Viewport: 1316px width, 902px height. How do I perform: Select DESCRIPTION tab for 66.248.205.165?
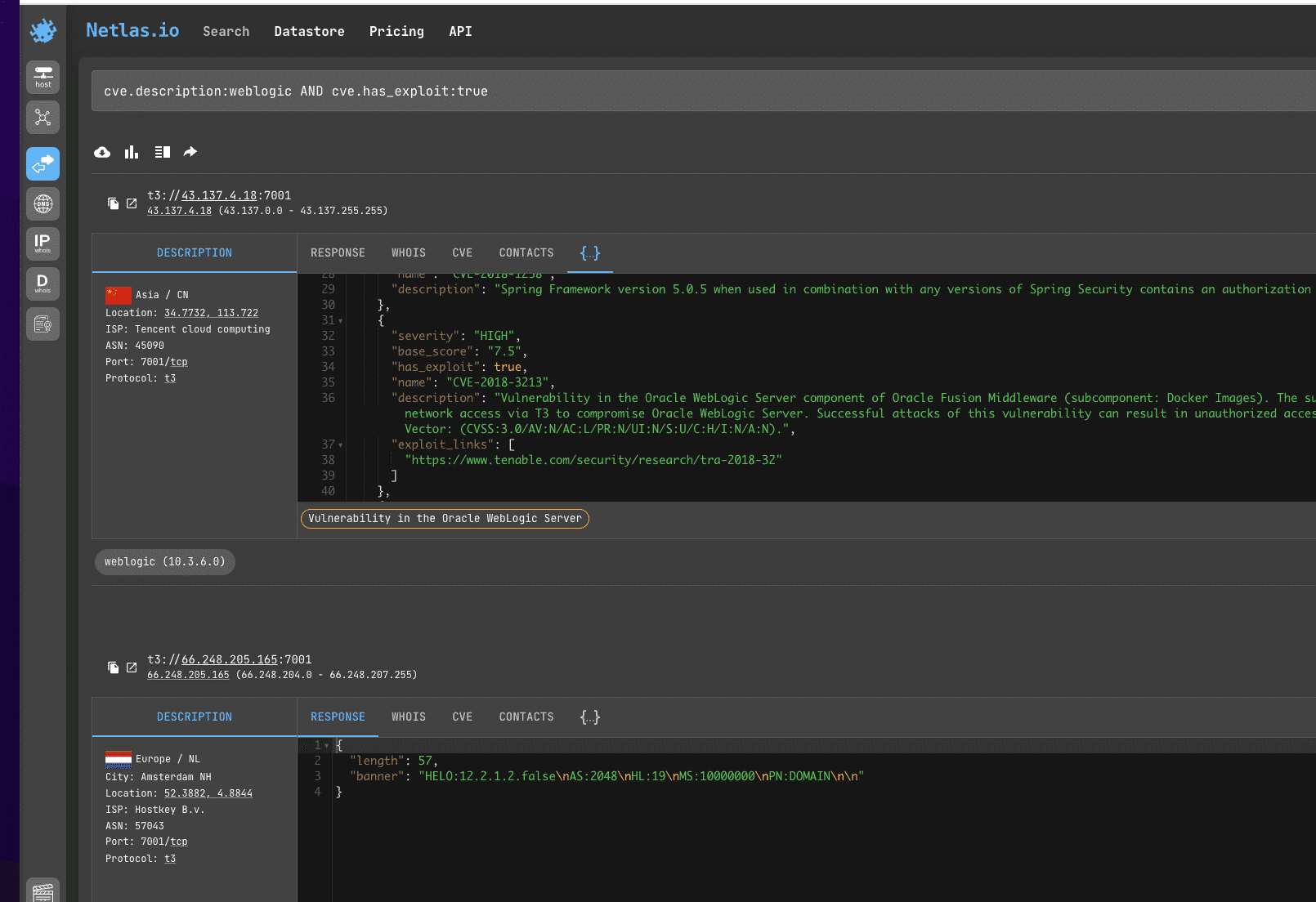point(195,717)
